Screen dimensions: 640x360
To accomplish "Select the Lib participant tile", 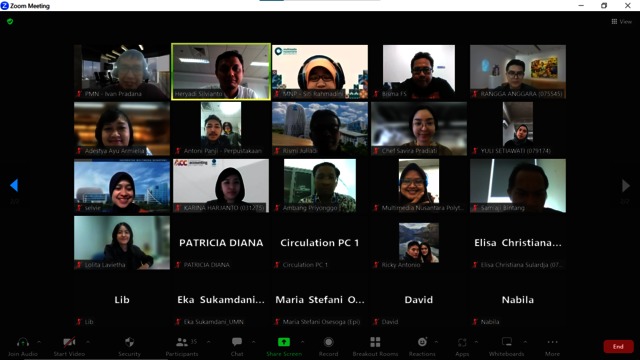I will pos(122,300).
